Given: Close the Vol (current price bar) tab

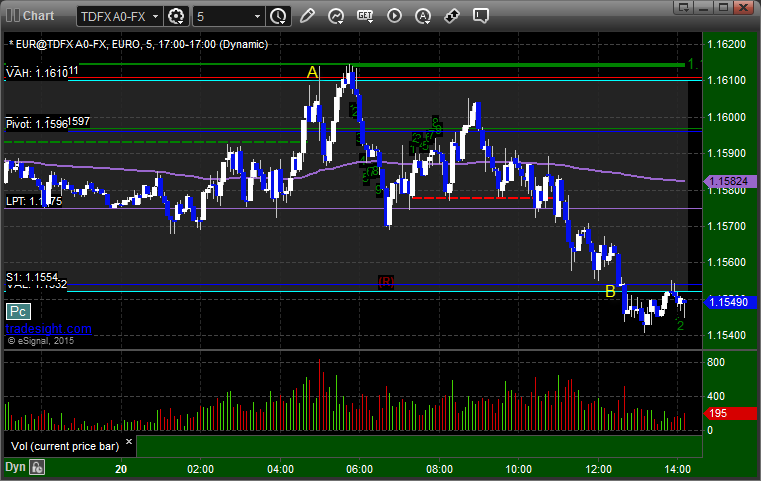Looking at the screenshot, I should click(129, 442).
